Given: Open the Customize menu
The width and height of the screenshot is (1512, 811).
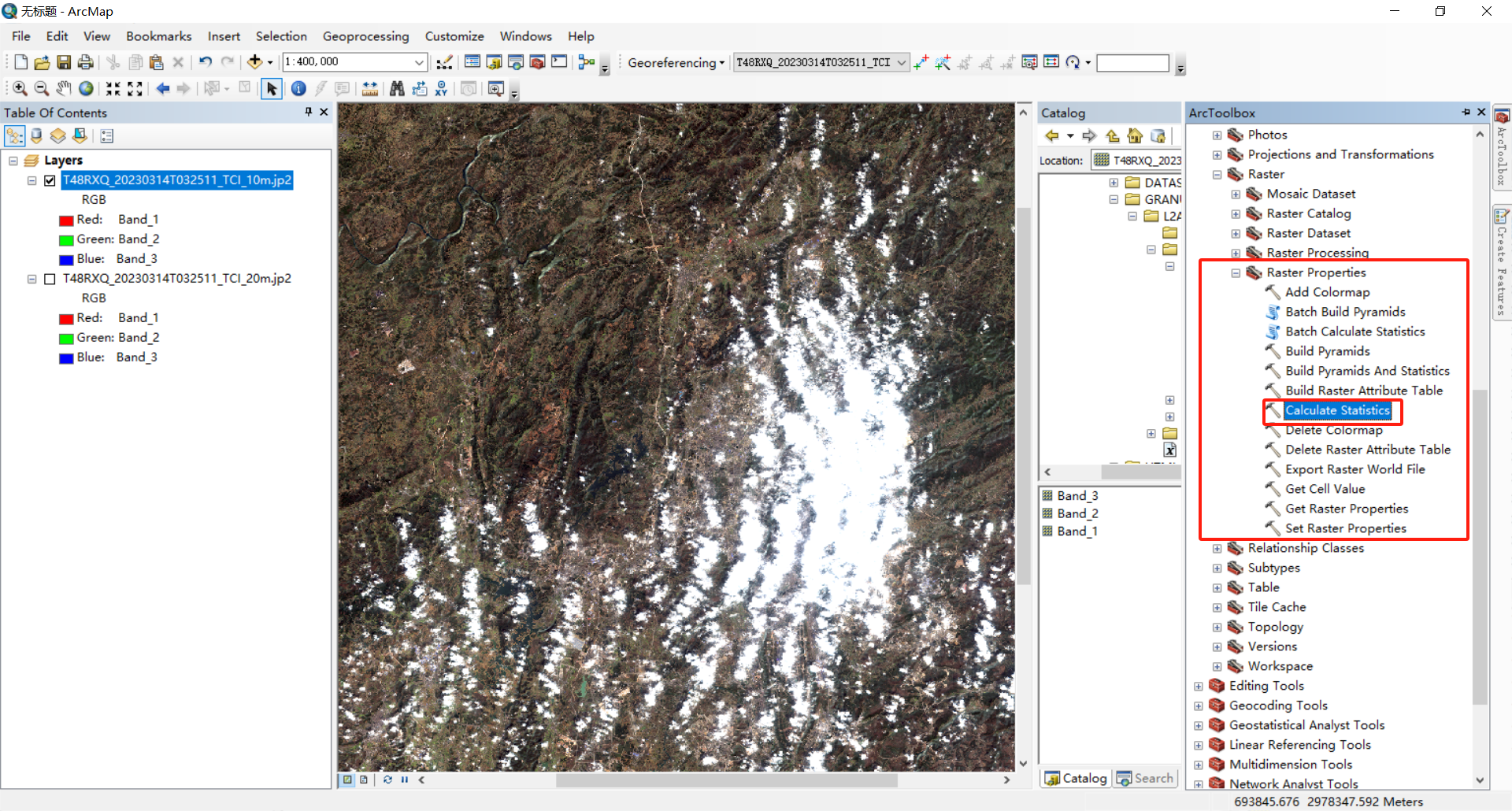Looking at the screenshot, I should [x=454, y=36].
